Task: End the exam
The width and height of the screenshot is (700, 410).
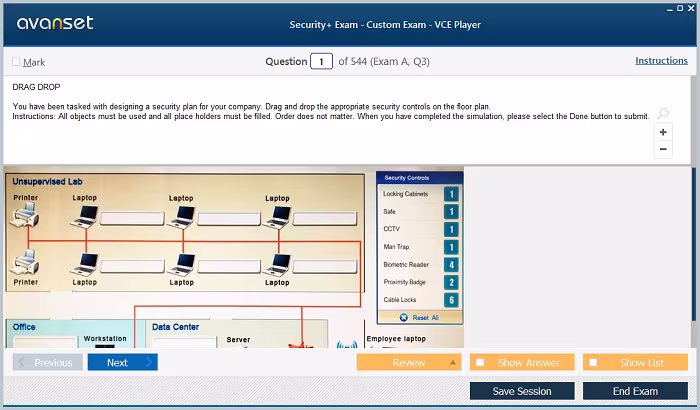Action: pyautogui.click(x=635, y=391)
